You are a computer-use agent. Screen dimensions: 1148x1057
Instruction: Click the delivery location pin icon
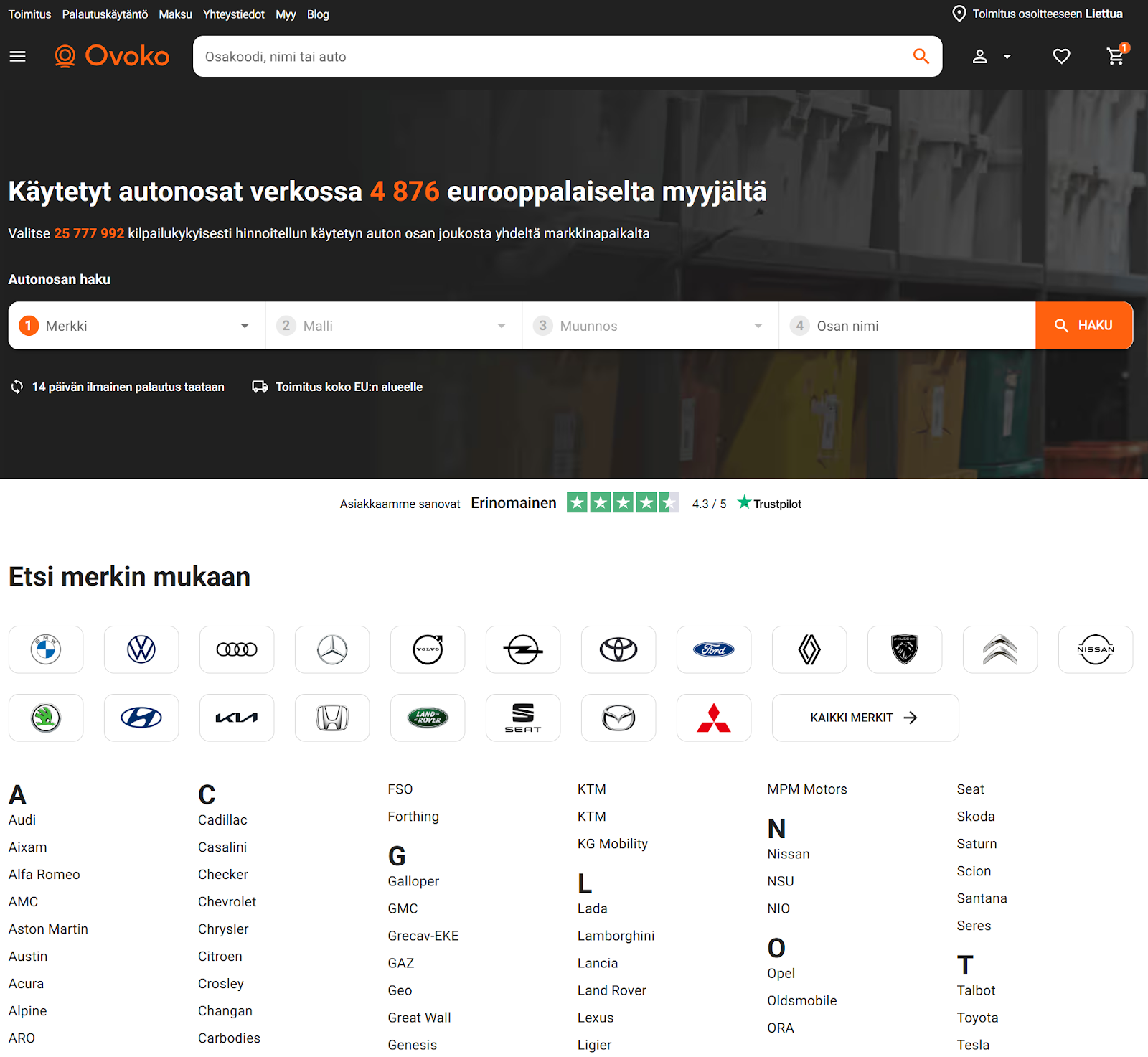point(959,14)
